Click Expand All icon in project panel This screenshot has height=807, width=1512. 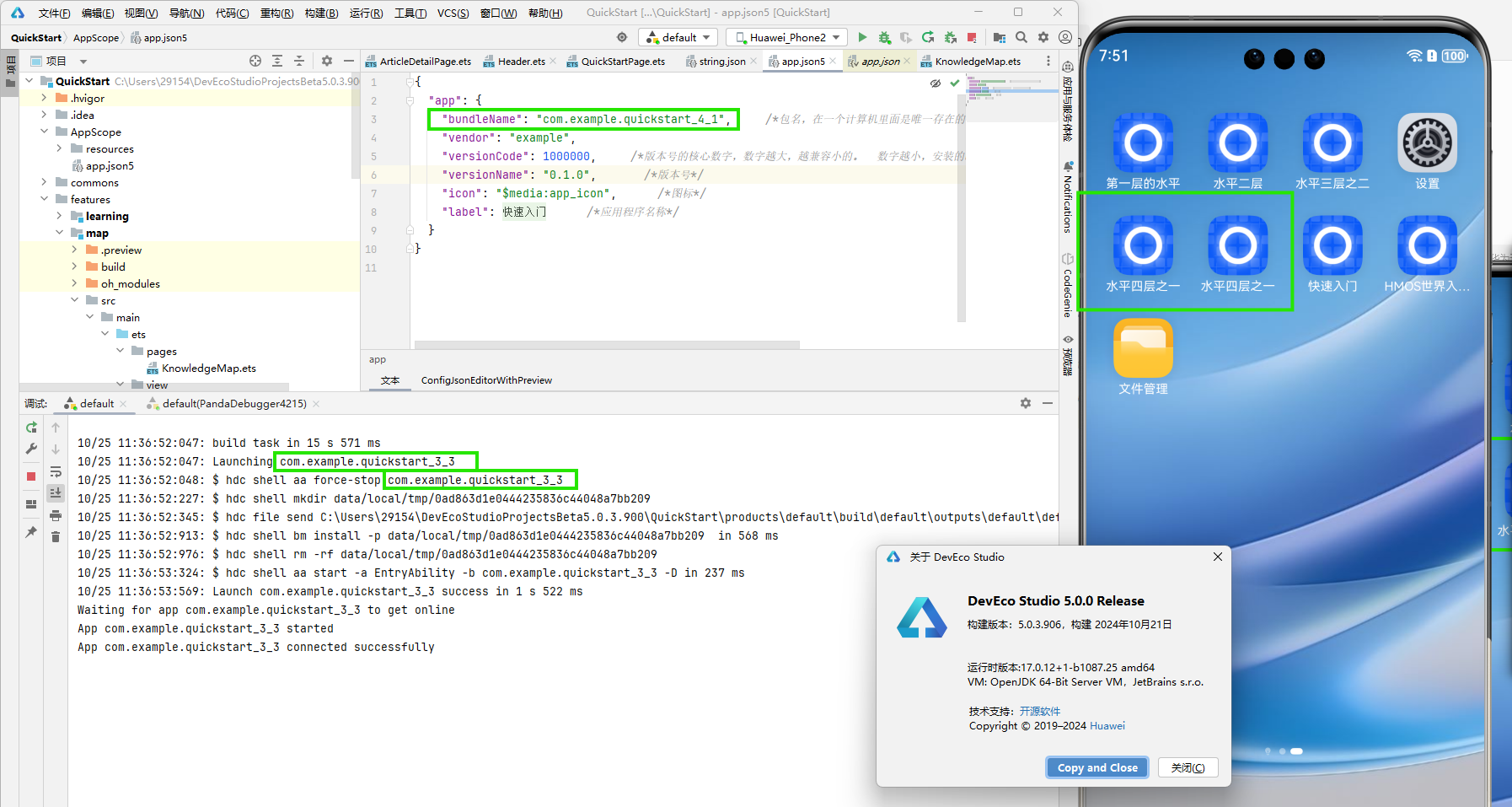(x=277, y=61)
